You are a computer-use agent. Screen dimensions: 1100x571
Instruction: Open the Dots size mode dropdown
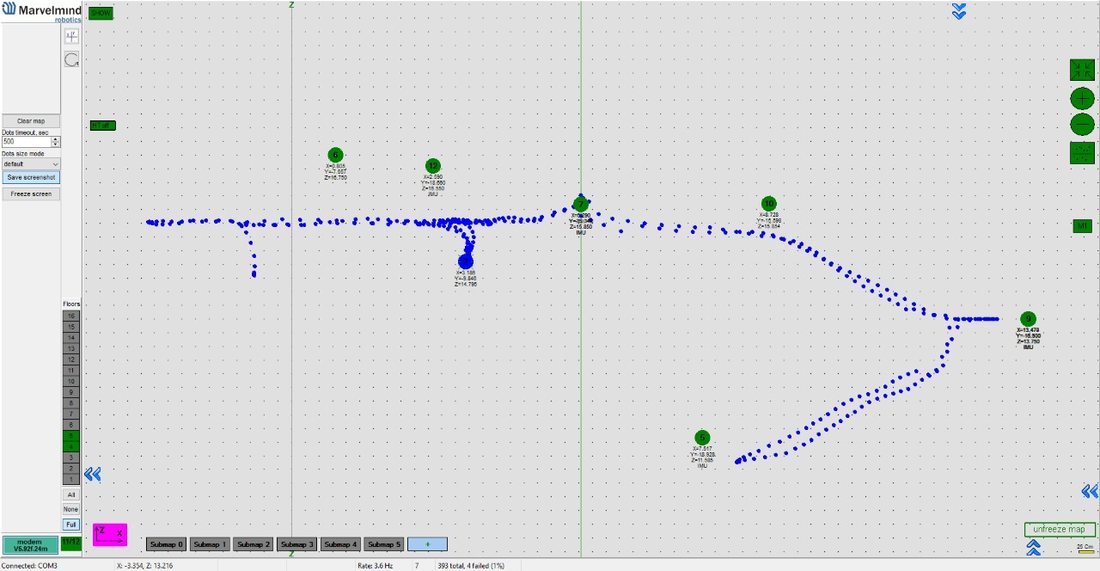tap(31, 164)
